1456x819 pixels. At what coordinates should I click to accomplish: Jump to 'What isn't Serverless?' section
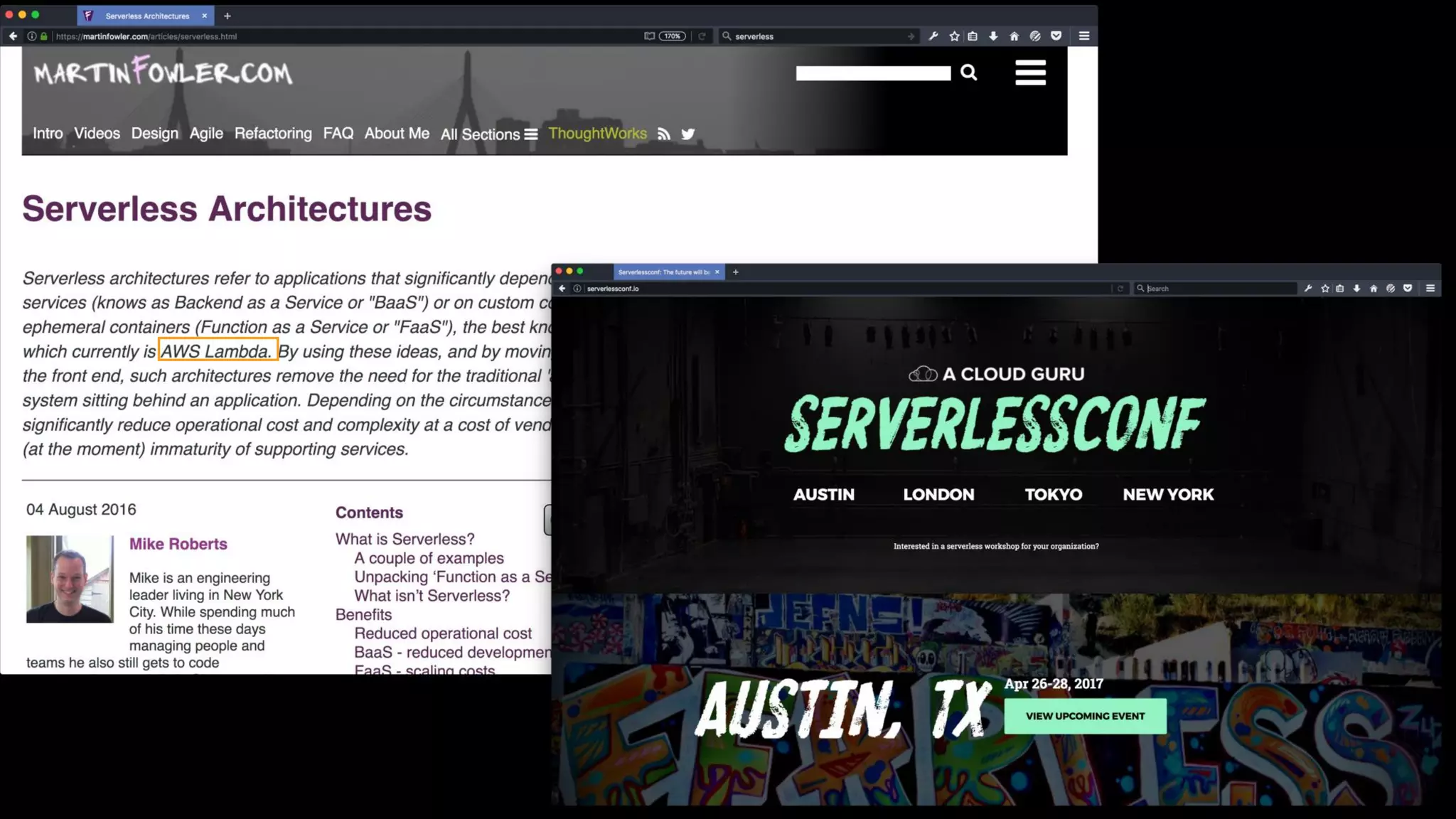click(432, 596)
